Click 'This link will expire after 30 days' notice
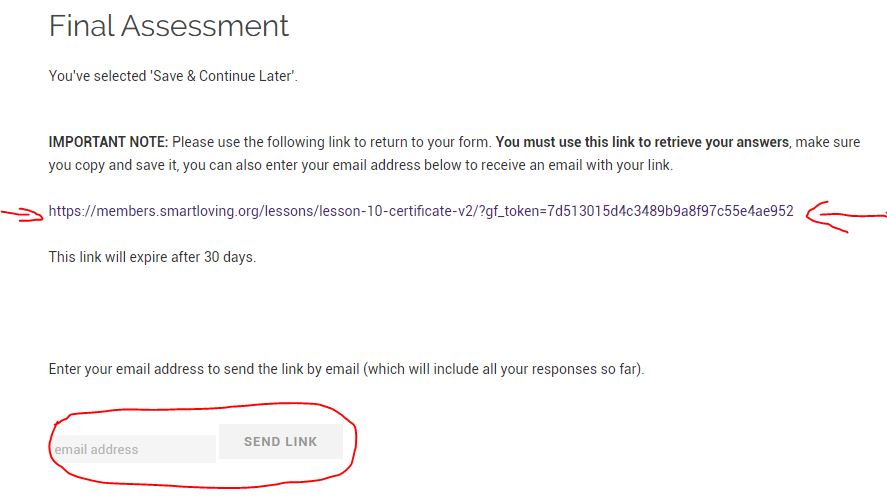The width and height of the screenshot is (887, 497). click(152, 257)
